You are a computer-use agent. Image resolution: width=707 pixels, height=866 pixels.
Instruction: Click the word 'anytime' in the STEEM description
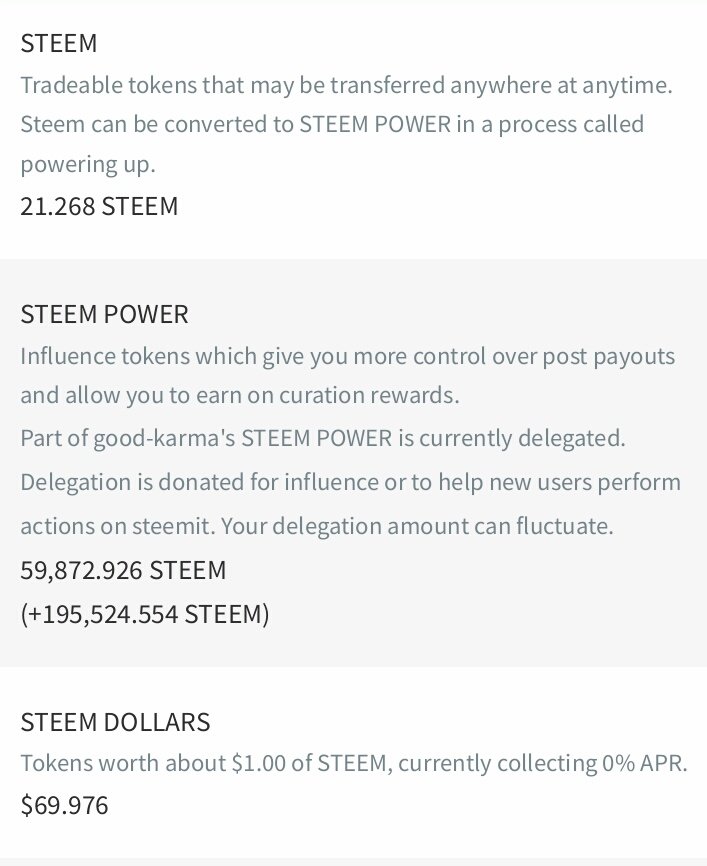pos(624,85)
